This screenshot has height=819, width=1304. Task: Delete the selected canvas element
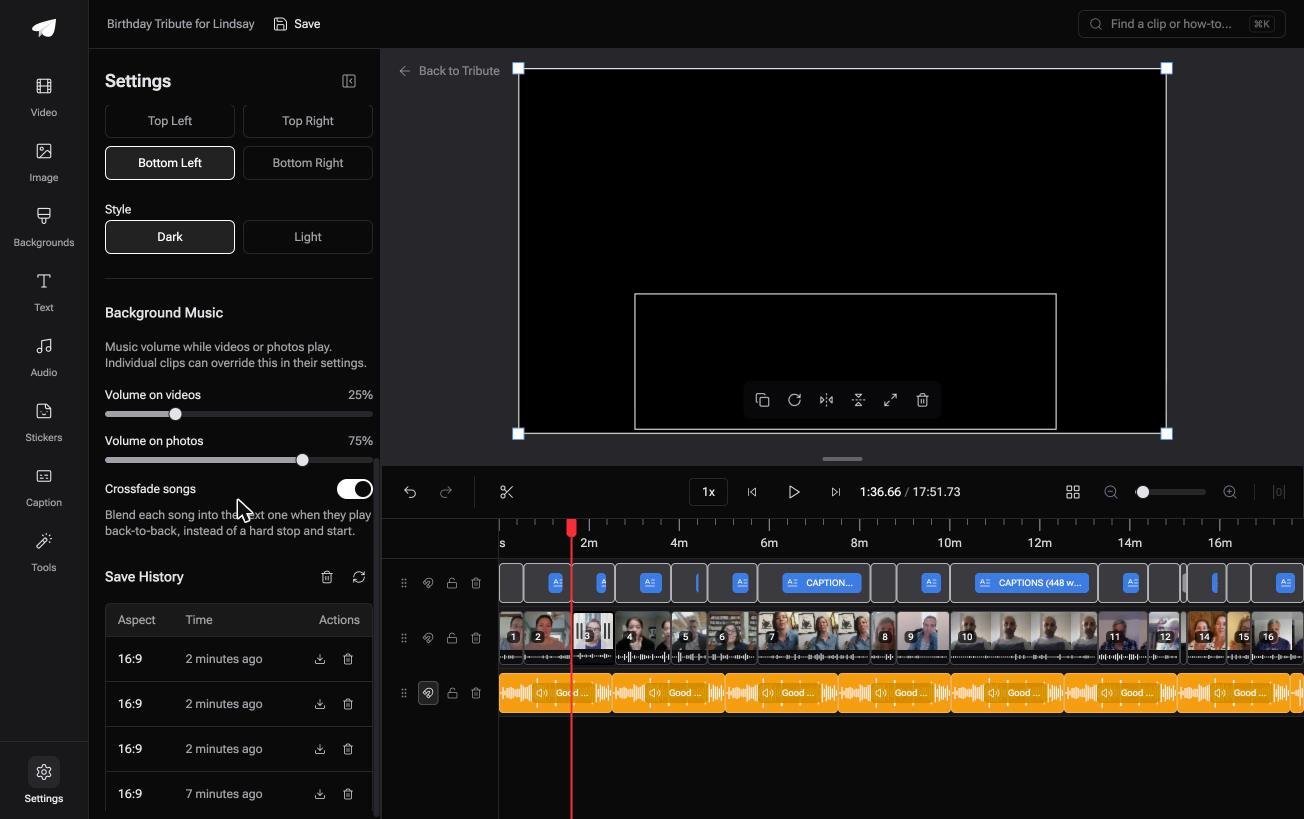(922, 400)
